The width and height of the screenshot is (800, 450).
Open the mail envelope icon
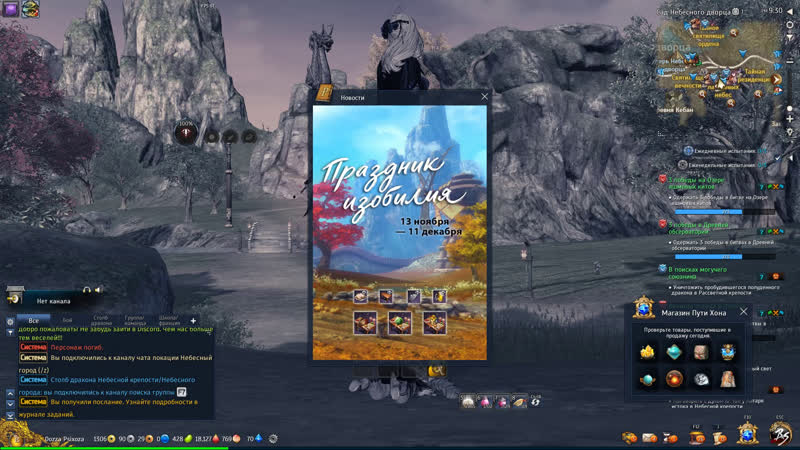click(x=649, y=438)
